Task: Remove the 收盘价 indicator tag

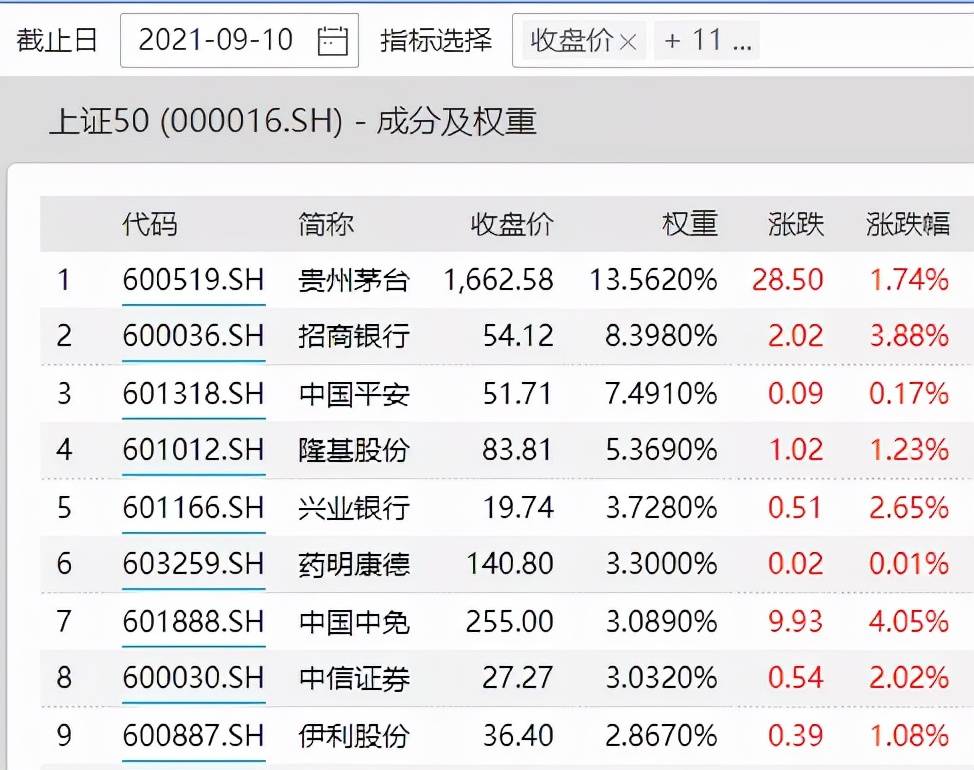Action: tap(628, 42)
